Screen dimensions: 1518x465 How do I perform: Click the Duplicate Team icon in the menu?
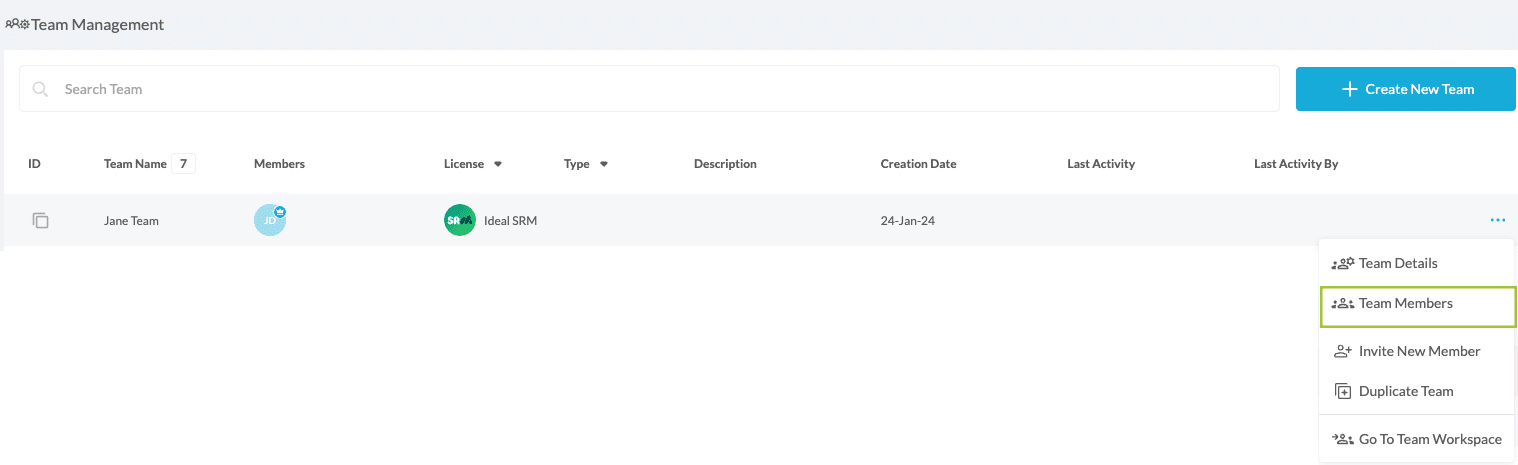point(1342,391)
